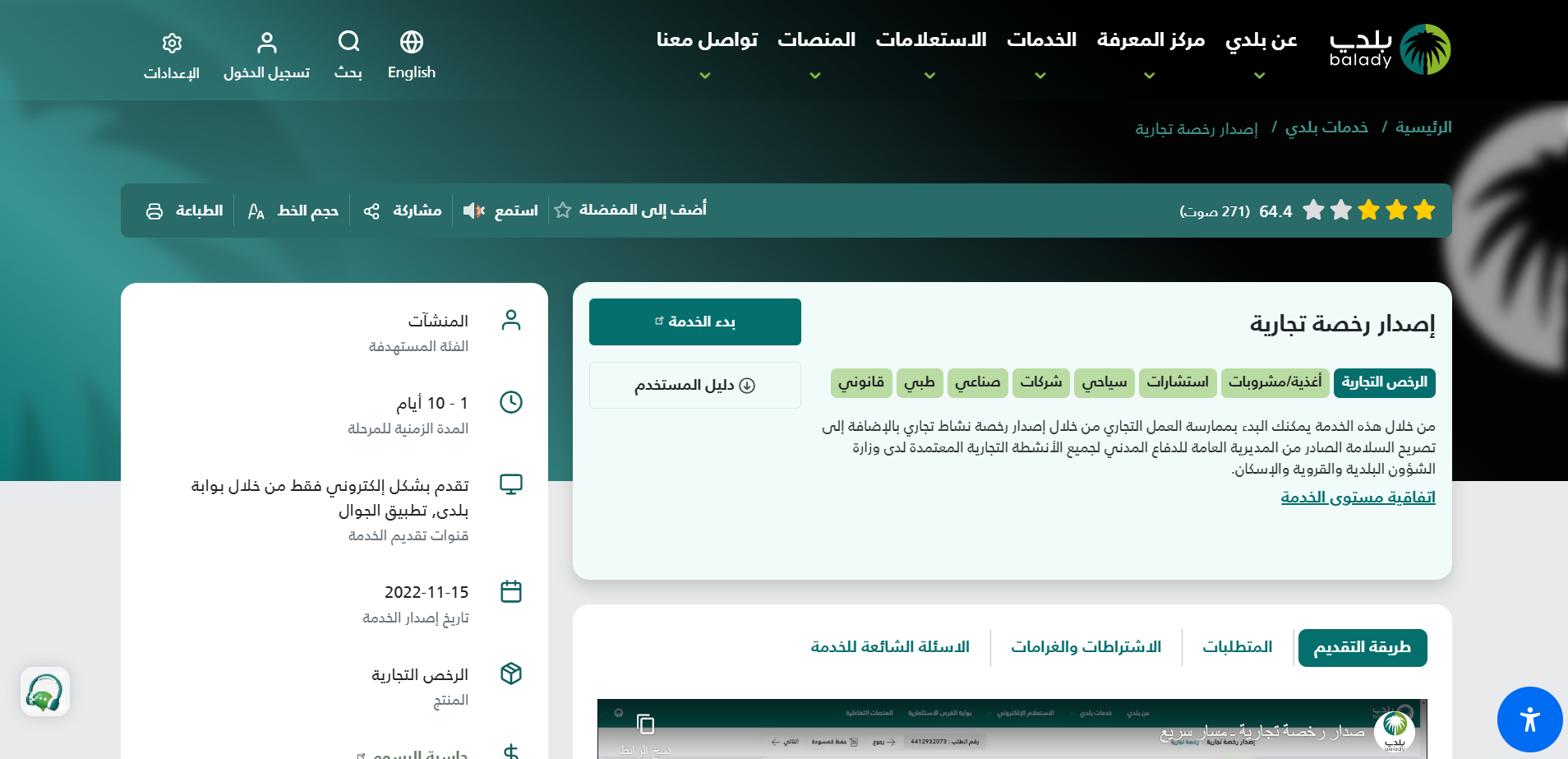Toggle أضف إلى المفضلة favorite star

tap(563, 211)
